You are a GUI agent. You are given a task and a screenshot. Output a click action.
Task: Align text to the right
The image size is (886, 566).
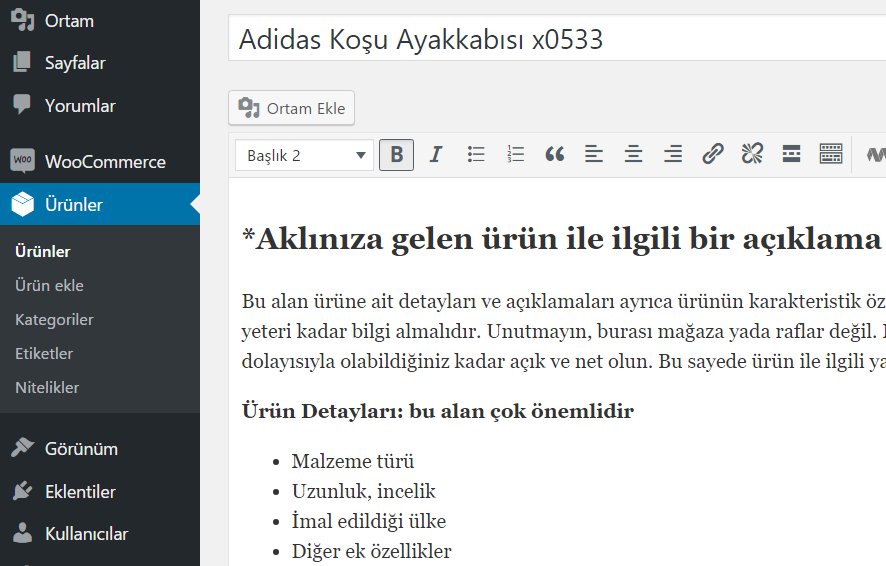pos(673,155)
